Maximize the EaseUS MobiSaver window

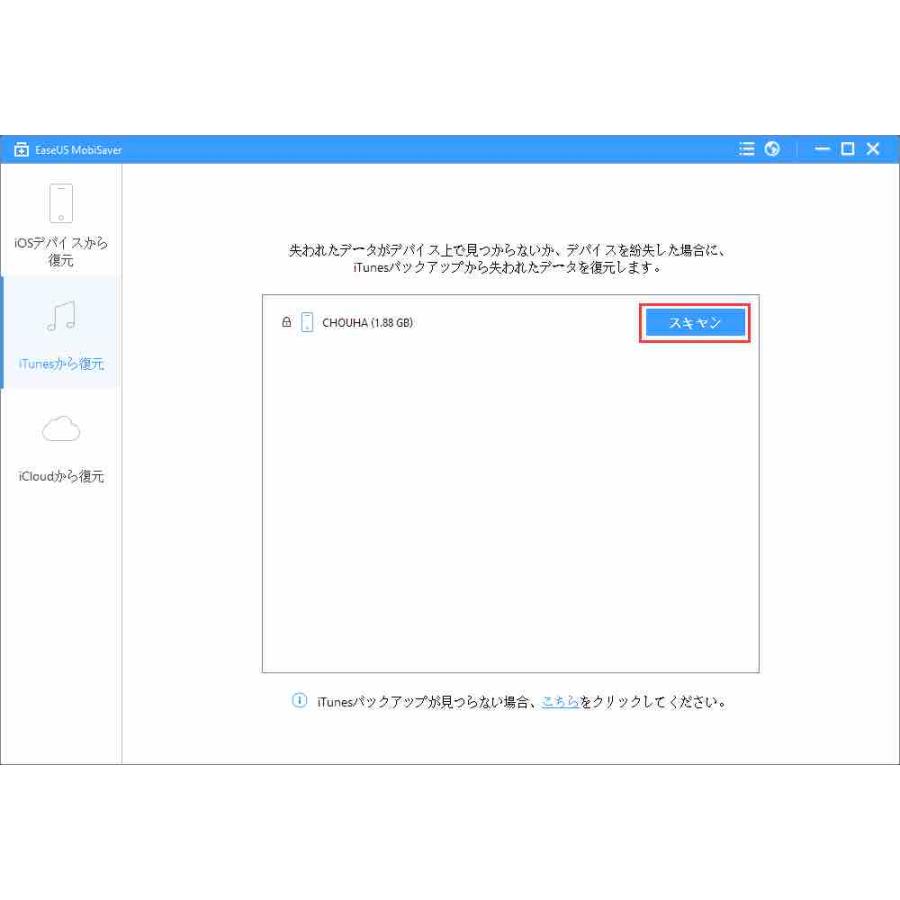847,149
